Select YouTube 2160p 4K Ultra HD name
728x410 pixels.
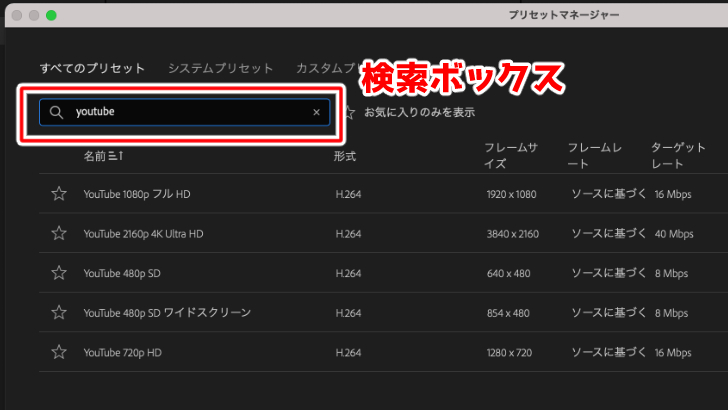pos(143,234)
